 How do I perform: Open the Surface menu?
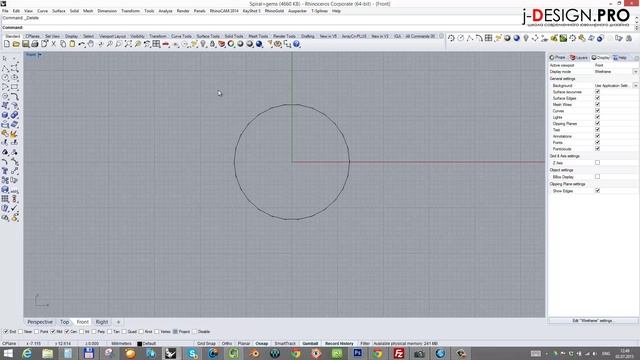pos(59,11)
